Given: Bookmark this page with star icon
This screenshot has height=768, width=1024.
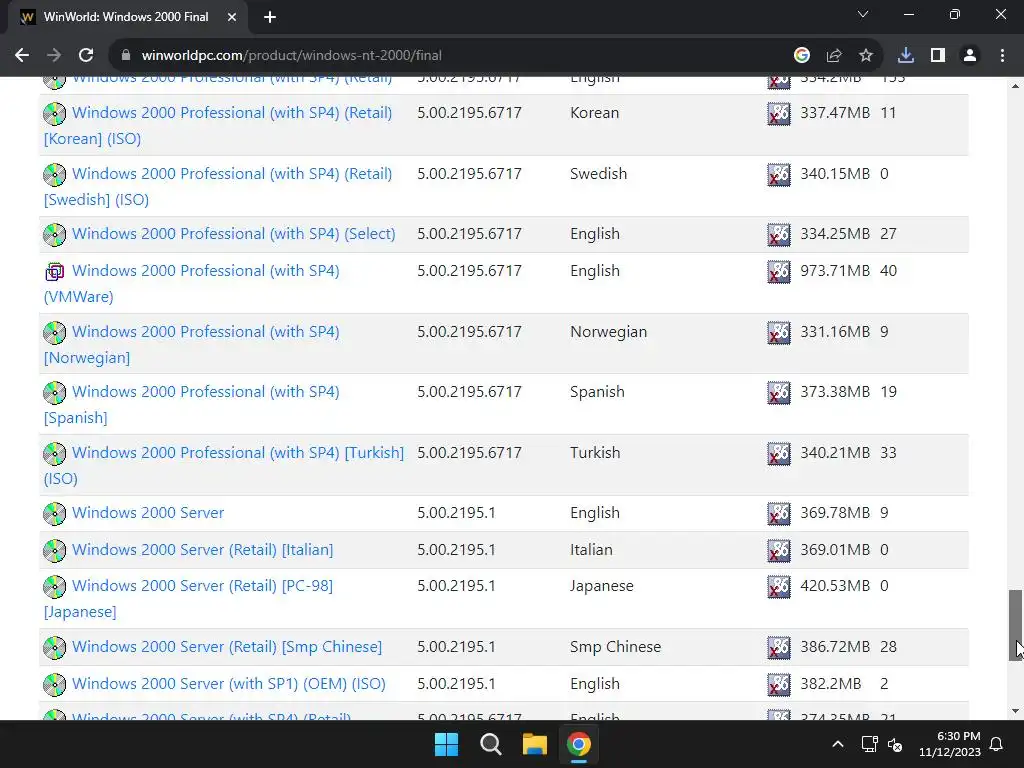Looking at the screenshot, I should pyautogui.click(x=866, y=56).
